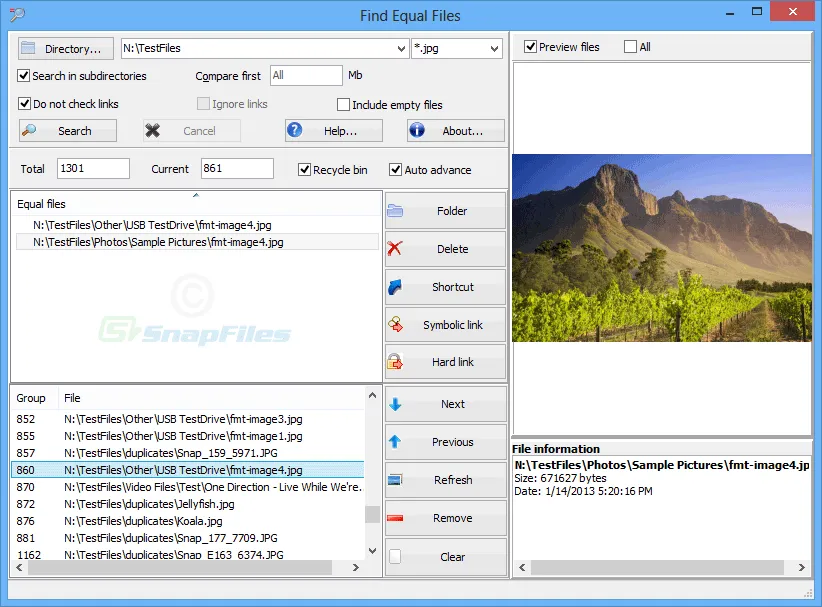Select group 881 Snap_177_7709.JPG row
822x607 pixels.
tap(188, 538)
